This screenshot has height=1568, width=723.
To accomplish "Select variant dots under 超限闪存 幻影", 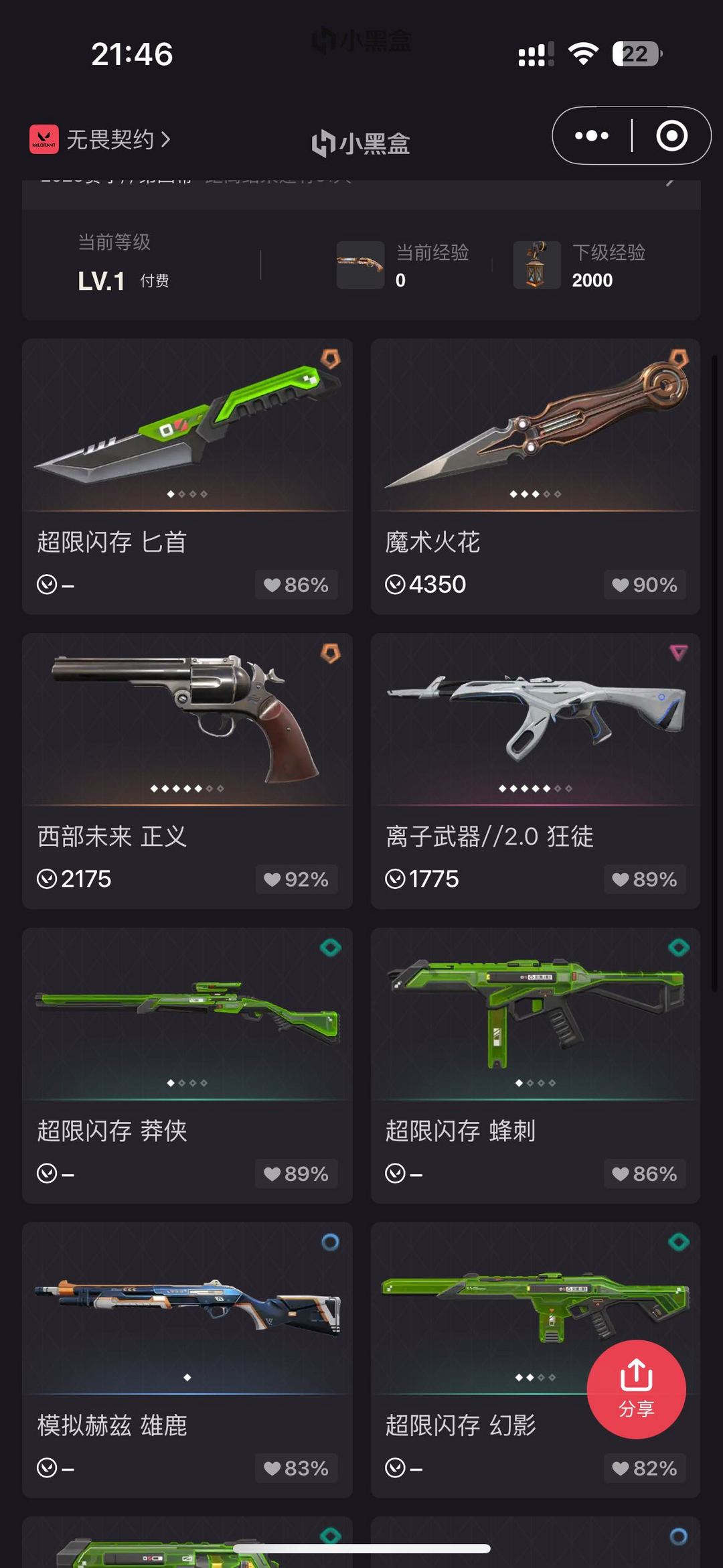I will [536, 1377].
